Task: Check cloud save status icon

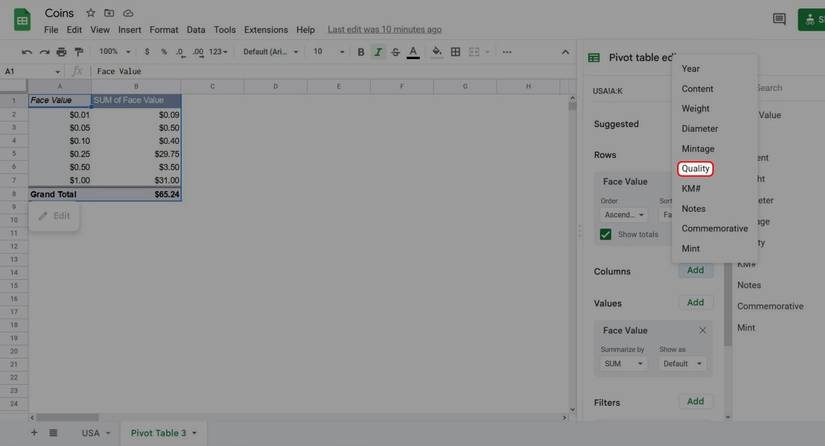Action: click(128, 13)
